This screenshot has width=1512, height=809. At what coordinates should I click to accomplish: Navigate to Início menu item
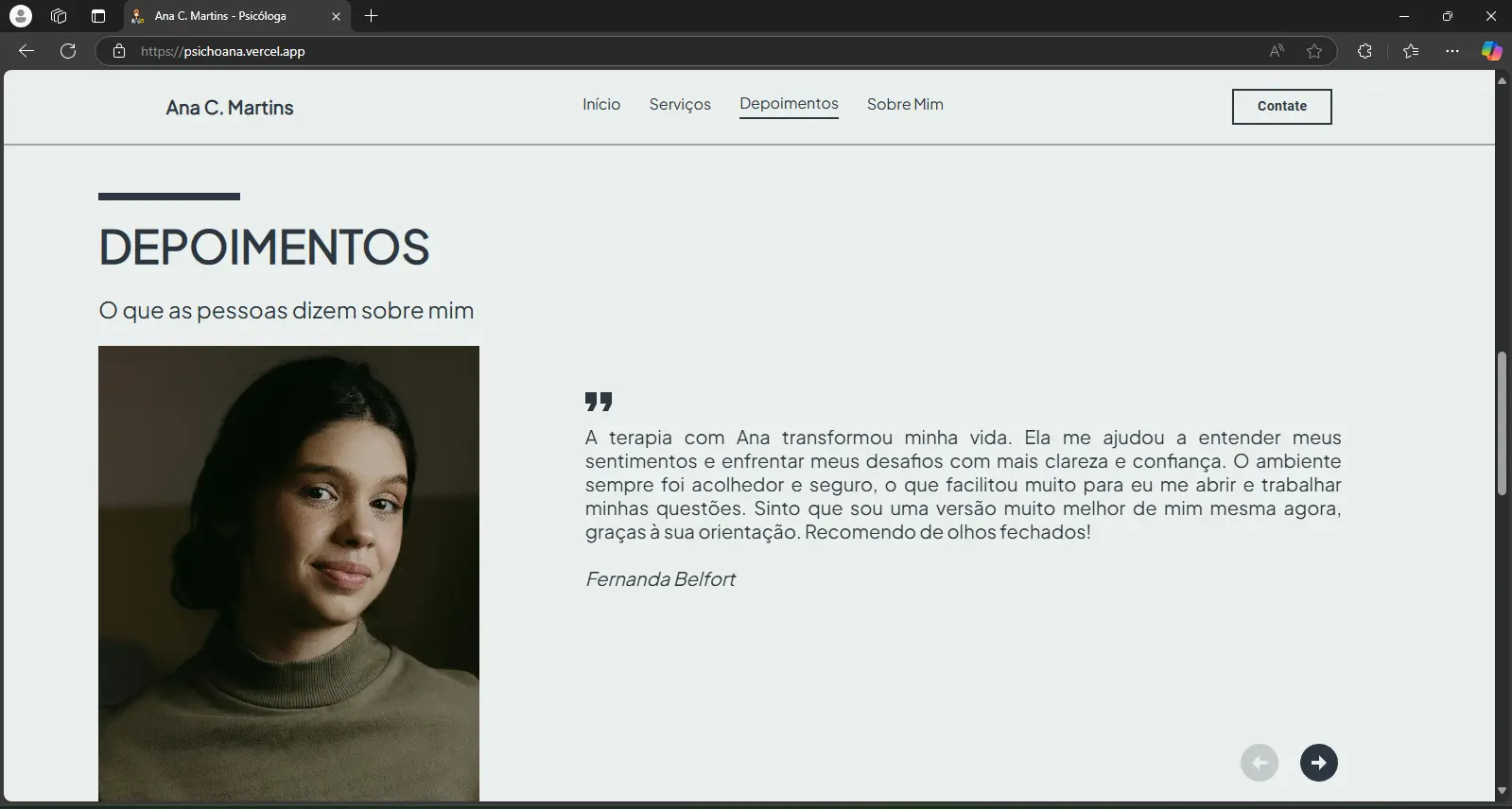tap(601, 104)
